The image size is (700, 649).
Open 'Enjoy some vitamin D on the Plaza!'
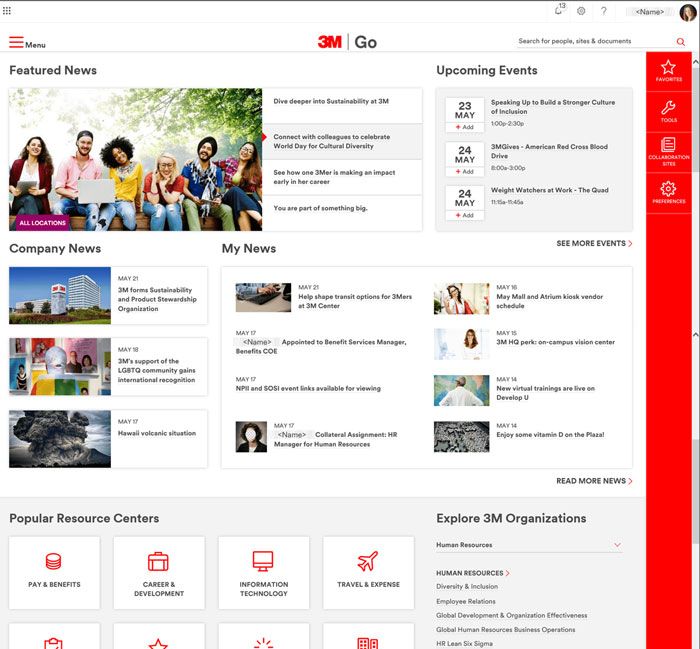click(550, 434)
